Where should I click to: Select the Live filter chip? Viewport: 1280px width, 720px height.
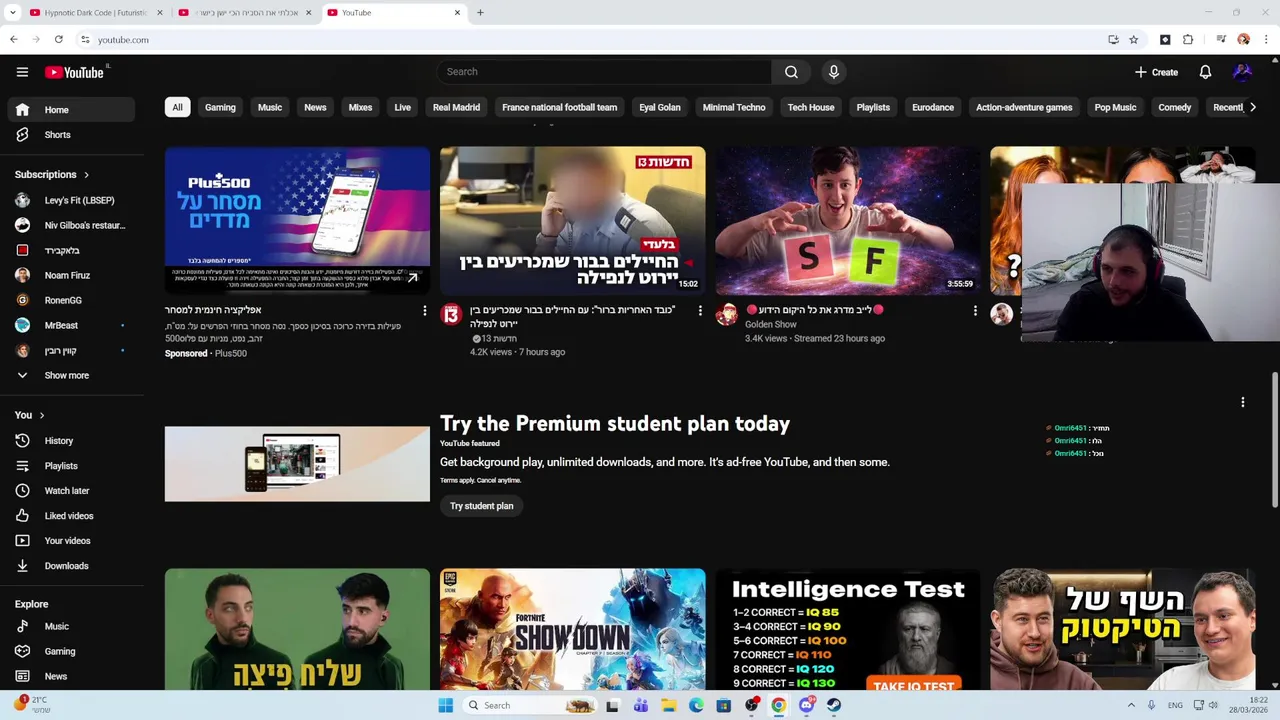pos(402,107)
